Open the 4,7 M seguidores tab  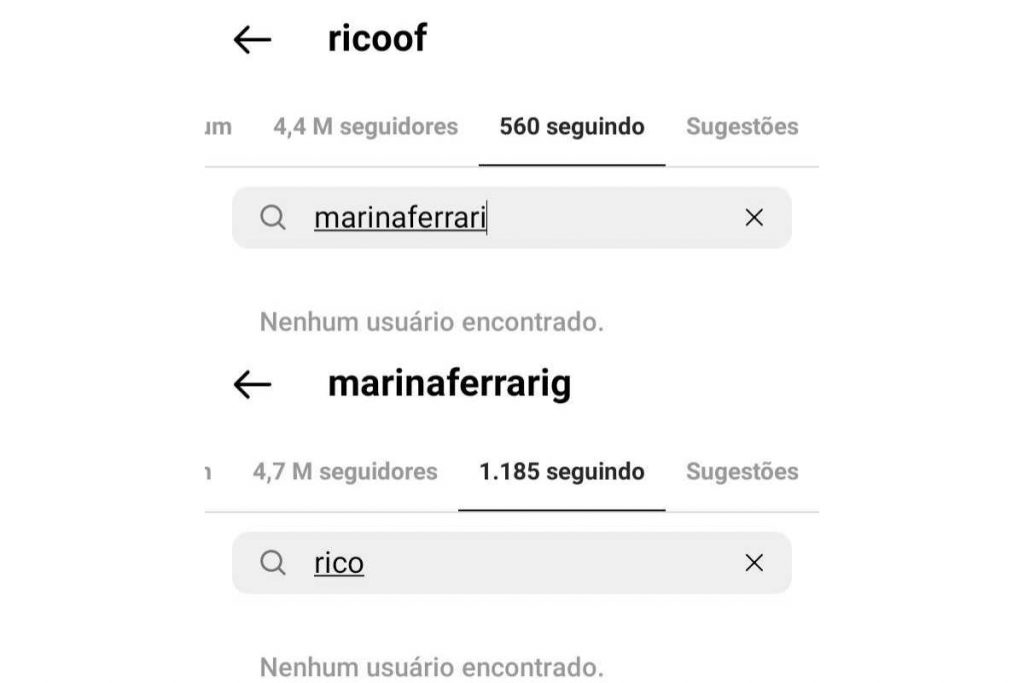coord(345,472)
